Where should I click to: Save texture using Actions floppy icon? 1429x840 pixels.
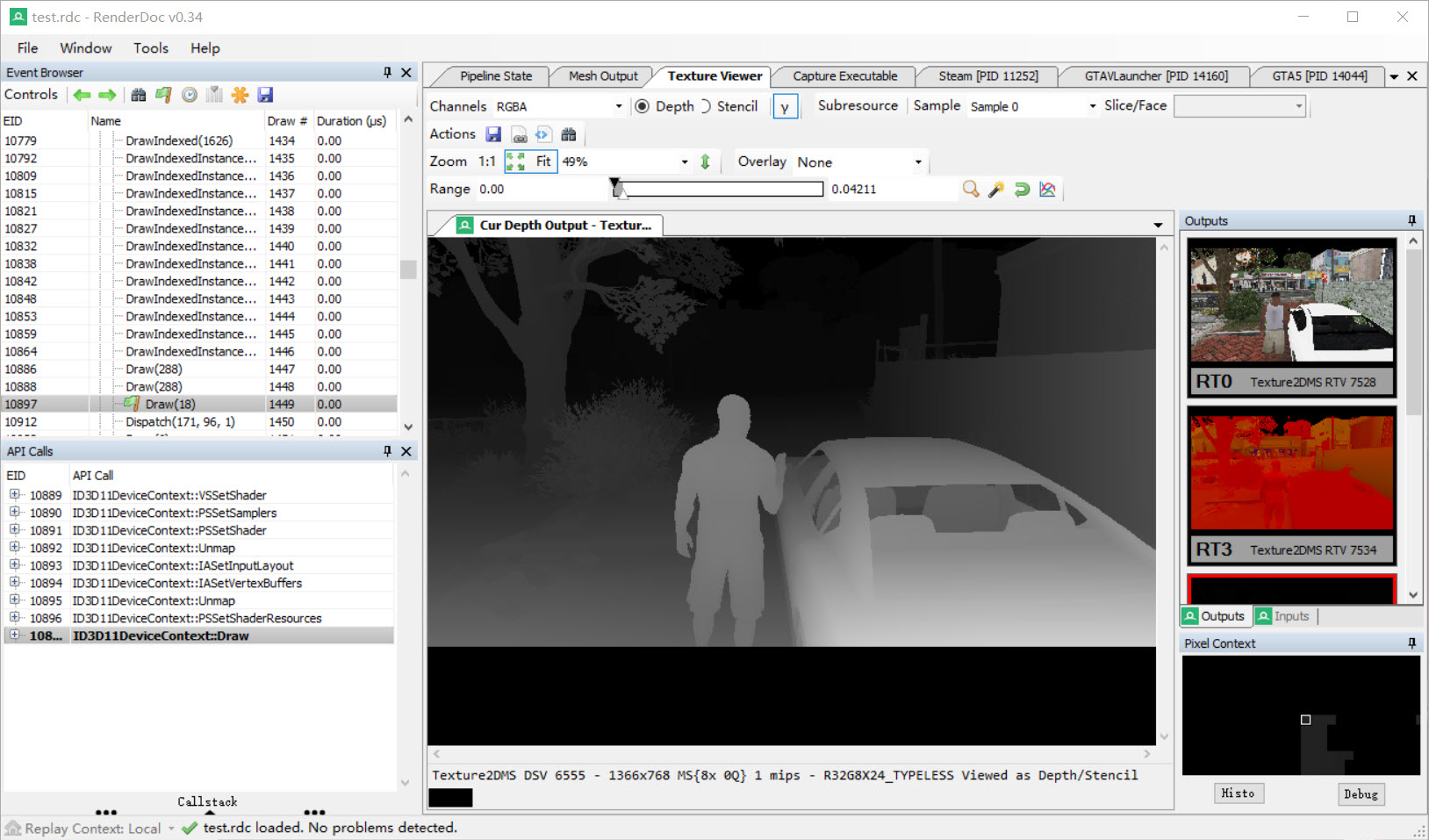coord(493,134)
